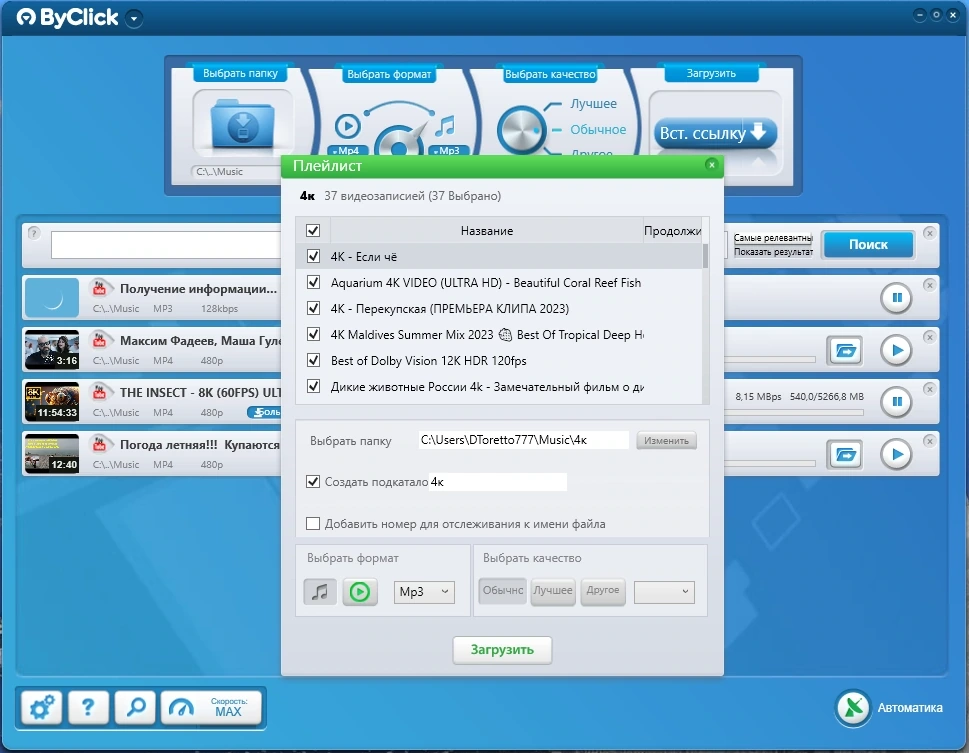Click Максим Фадеев video thumbnail
Image resolution: width=969 pixels, height=753 pixels.
(x=52, y=350)
